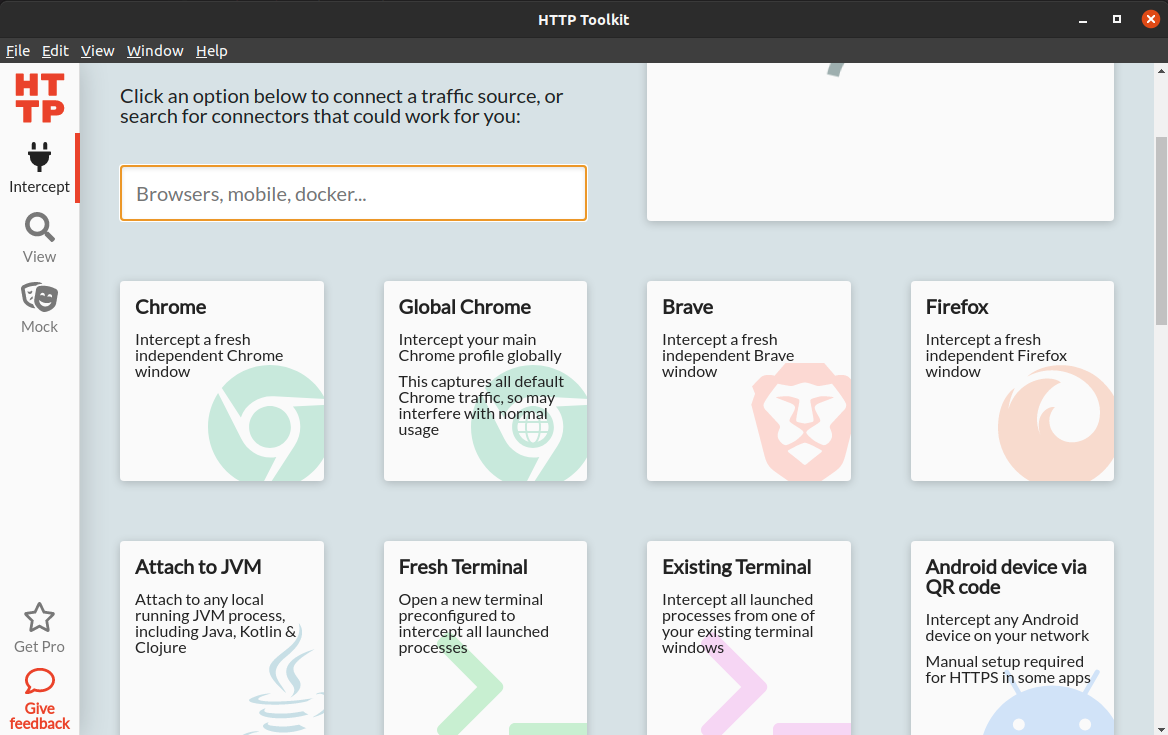Open the Intercept tab via plug icon
Image resolution: width=1168 pixels, height=735 pixels.
pos(39,157)
